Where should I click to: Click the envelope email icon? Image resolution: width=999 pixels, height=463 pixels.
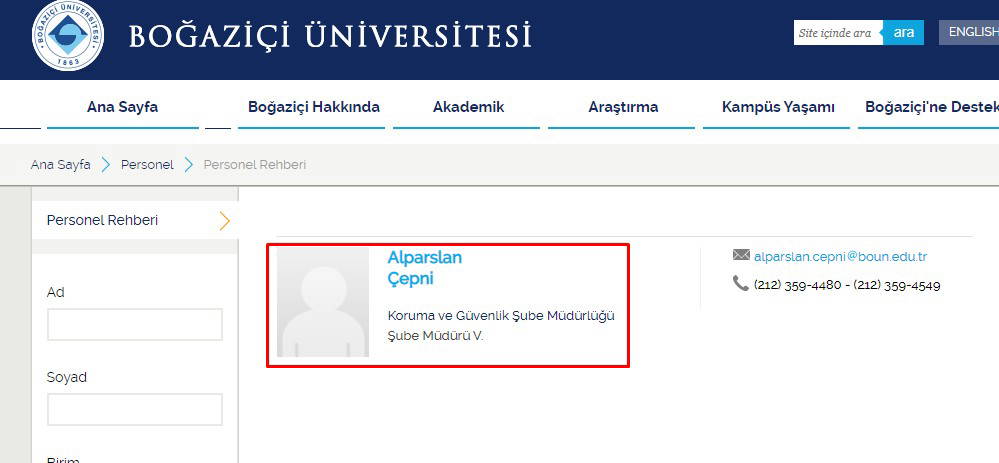click(741, 256)
